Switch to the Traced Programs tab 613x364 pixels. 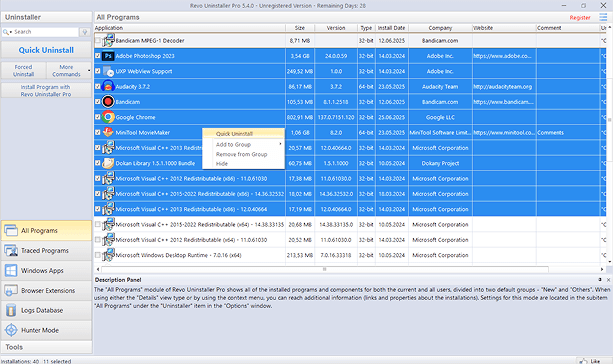click(x=46, y=250)
